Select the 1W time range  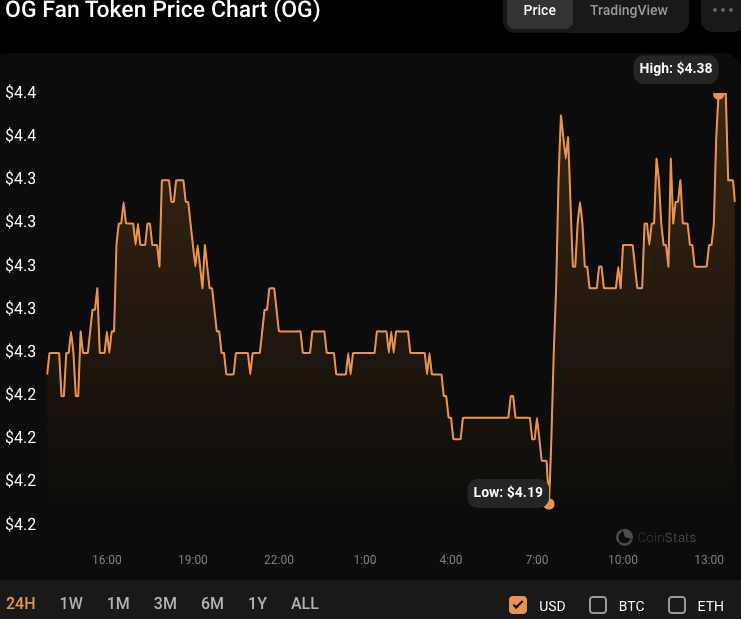(x=71, y=603)
